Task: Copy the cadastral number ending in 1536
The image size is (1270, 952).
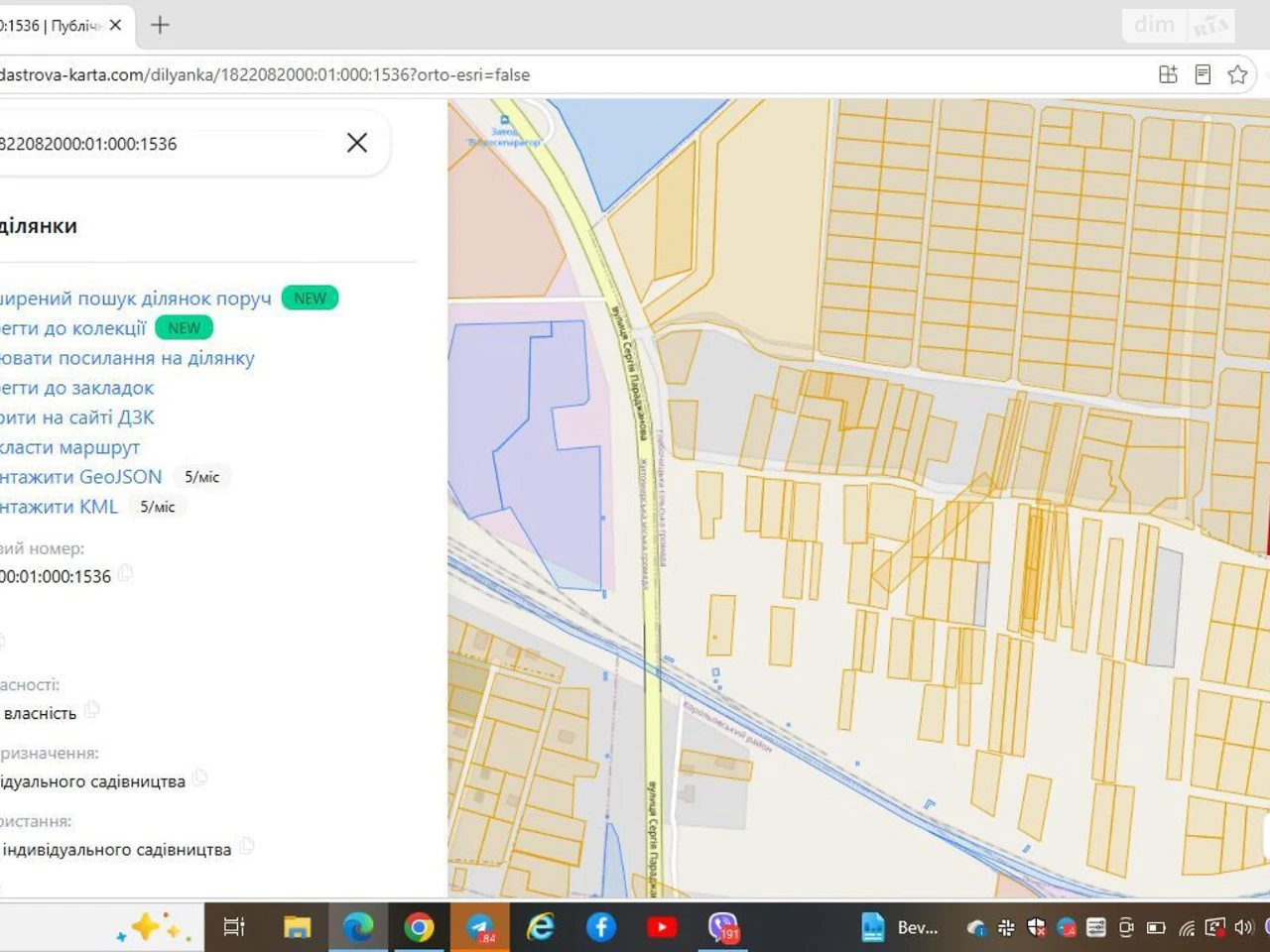Action: [x=126, y=574]
